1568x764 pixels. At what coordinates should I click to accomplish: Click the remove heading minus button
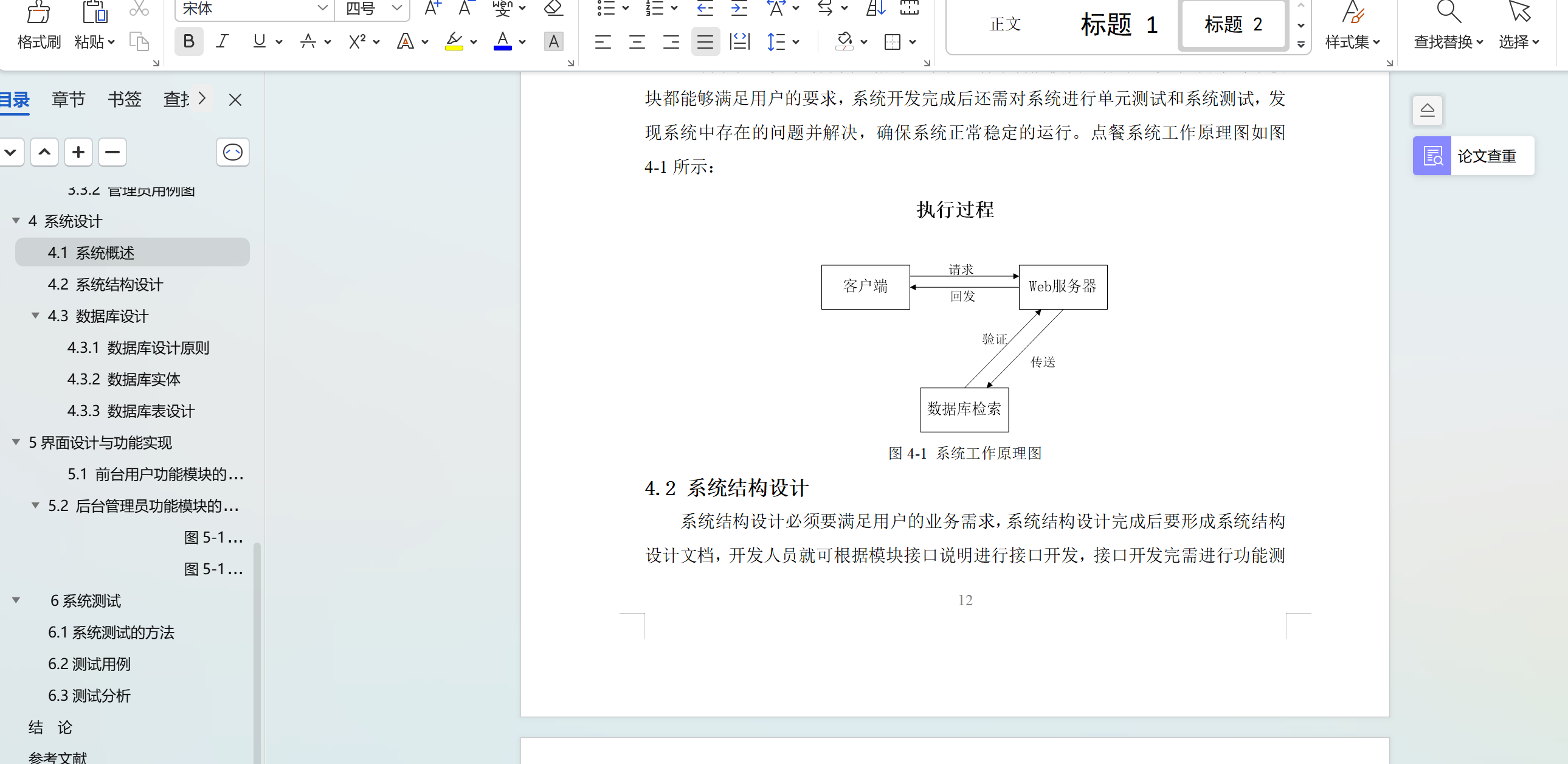point(112,151)
